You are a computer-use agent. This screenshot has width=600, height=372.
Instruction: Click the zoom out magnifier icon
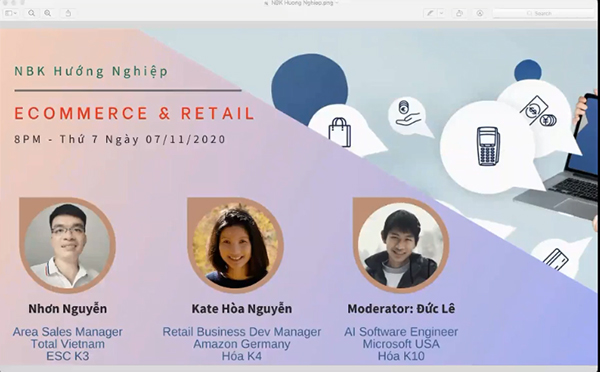pyautogui.click(x=32, y=13)
